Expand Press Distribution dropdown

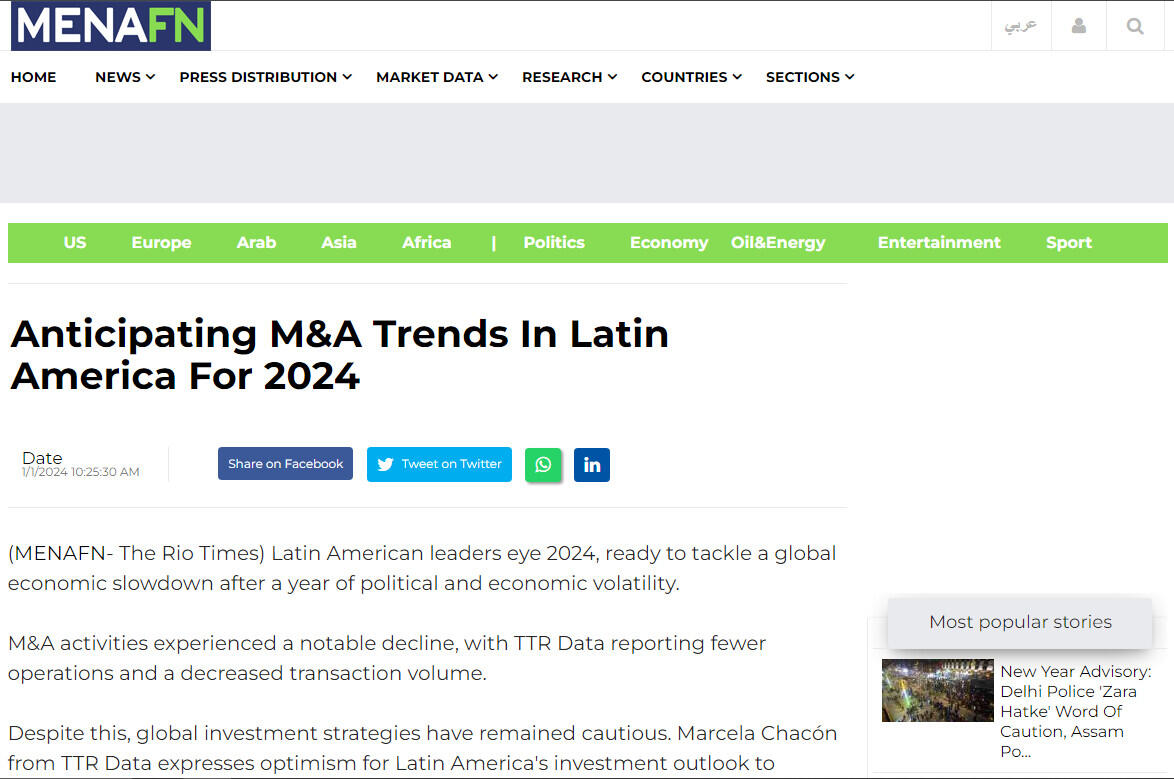coord(265,77)
